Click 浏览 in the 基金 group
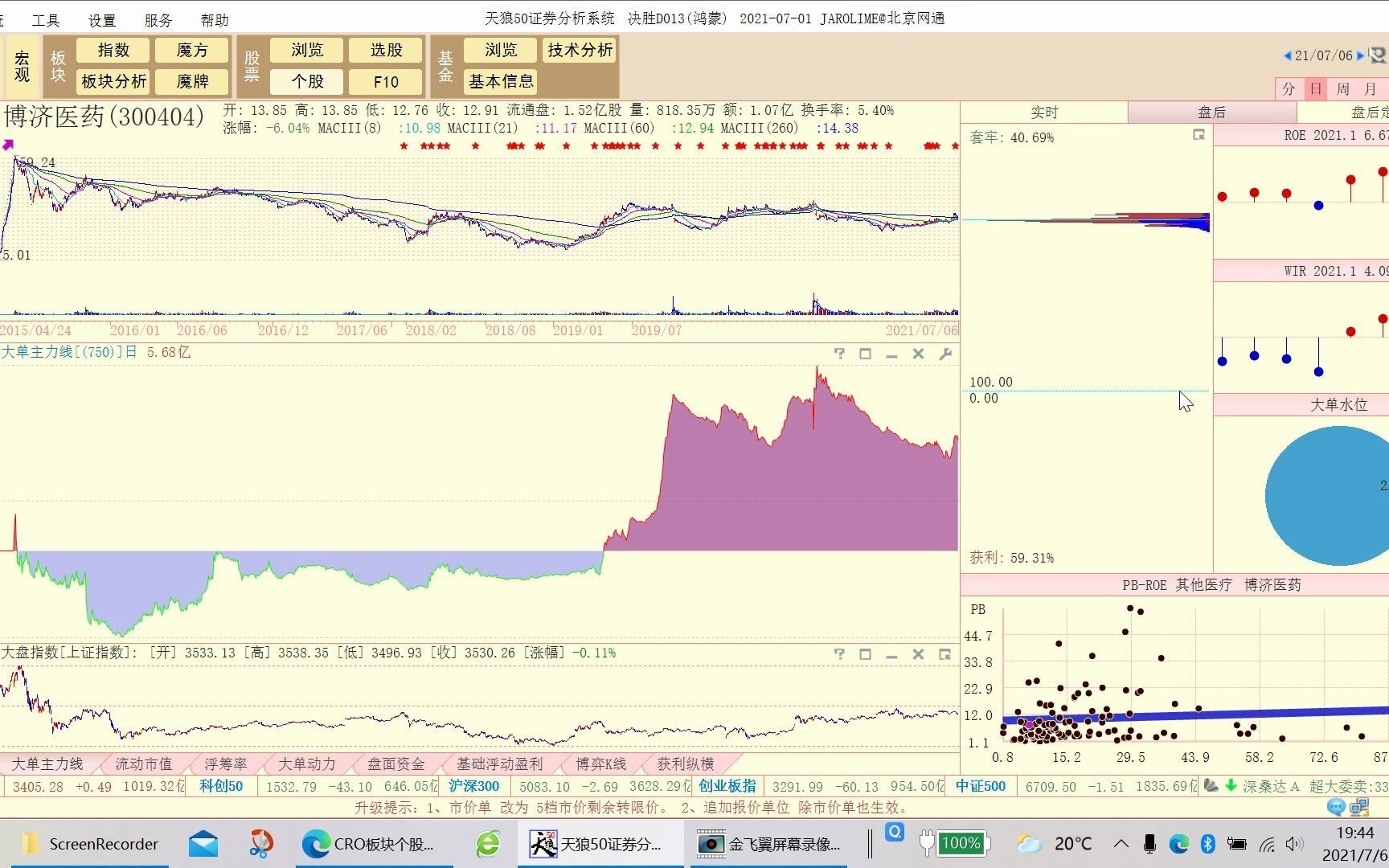The width and height of the screenshot is (1389, 868). [501, 51]
